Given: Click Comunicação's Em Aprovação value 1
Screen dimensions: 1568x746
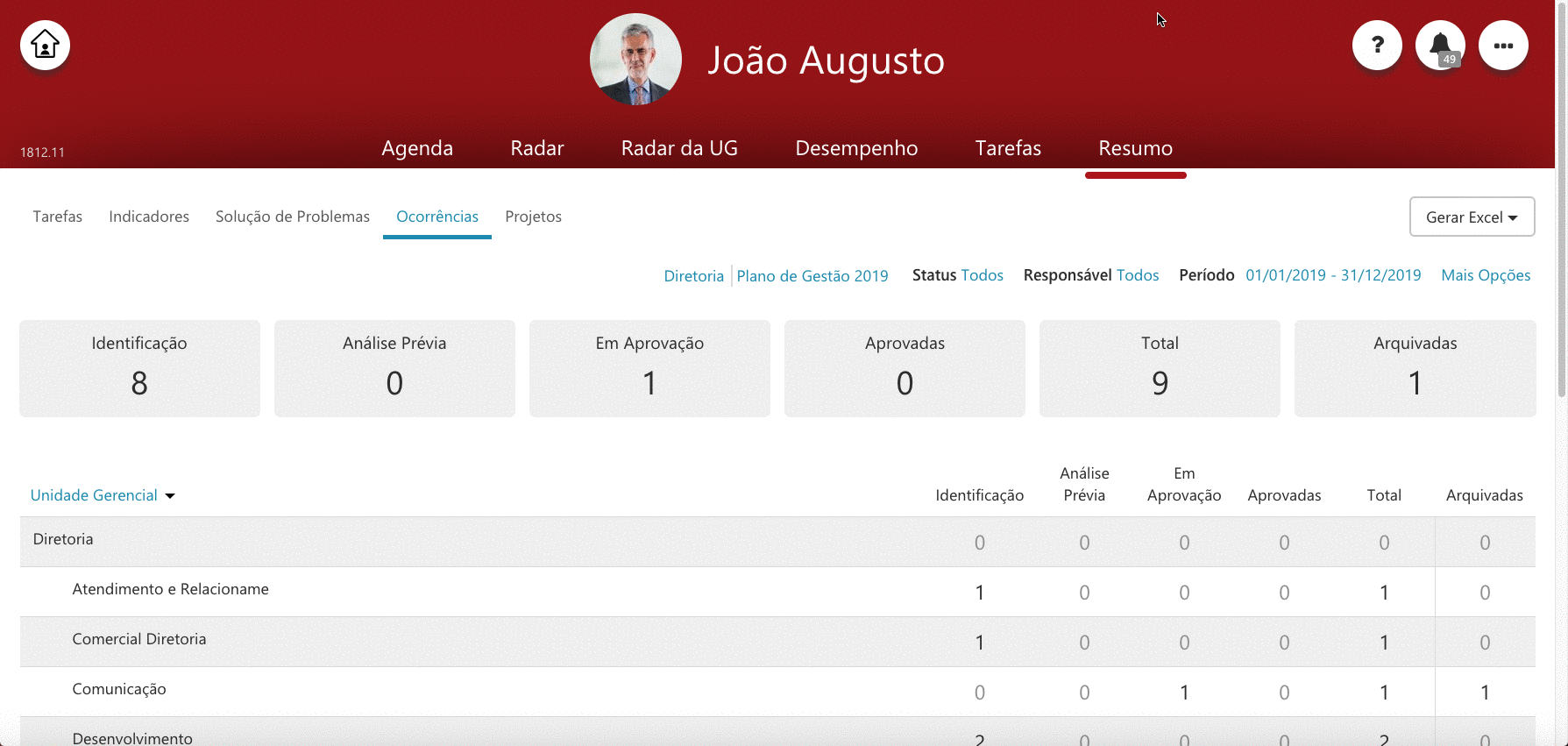Looking at the screenshot, I should pos(1184,693).
